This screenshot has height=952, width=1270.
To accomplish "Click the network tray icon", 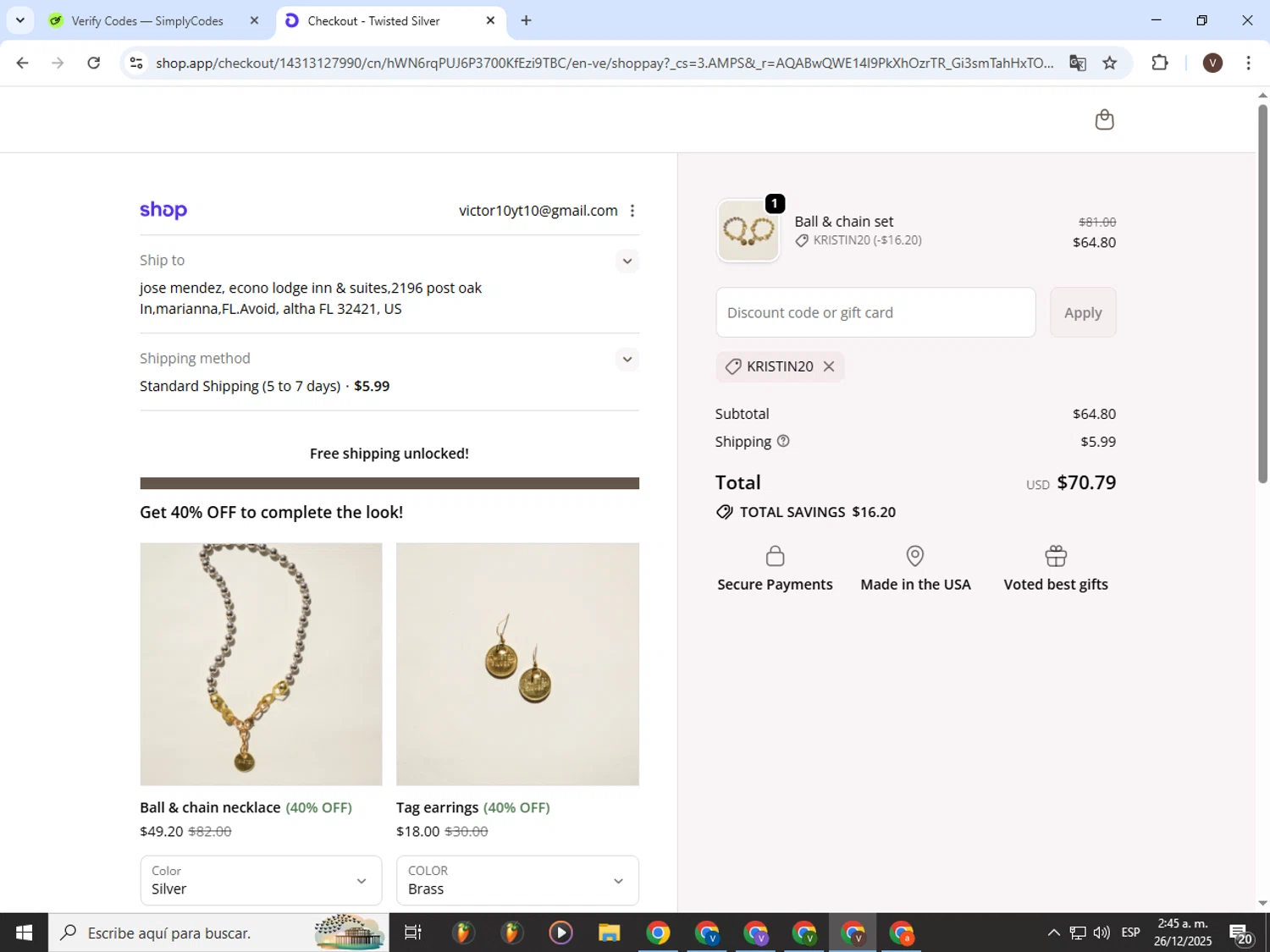I will (x=1078, y=933).
